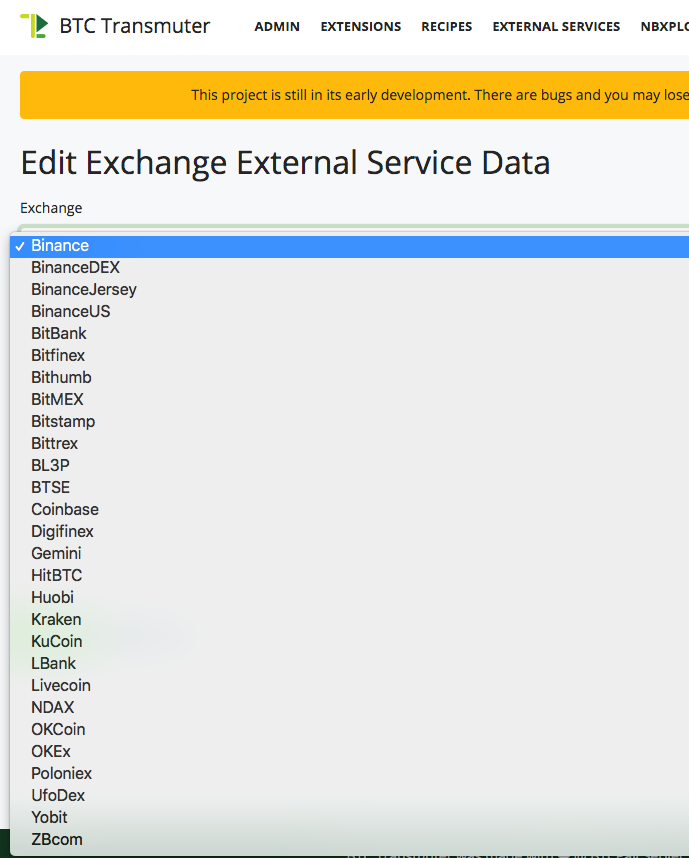
Task: Select the Huobi exchange option
Action: click(x=349, y=598)
